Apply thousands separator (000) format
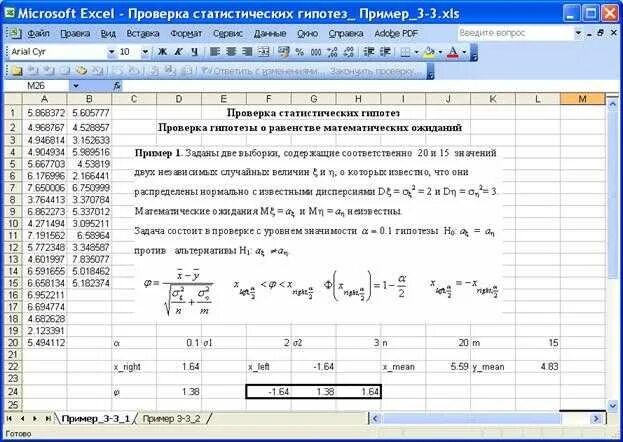Image resolution: width=623 pixels, height=442 pixels. pyautogui.click(x=316, y=52)
